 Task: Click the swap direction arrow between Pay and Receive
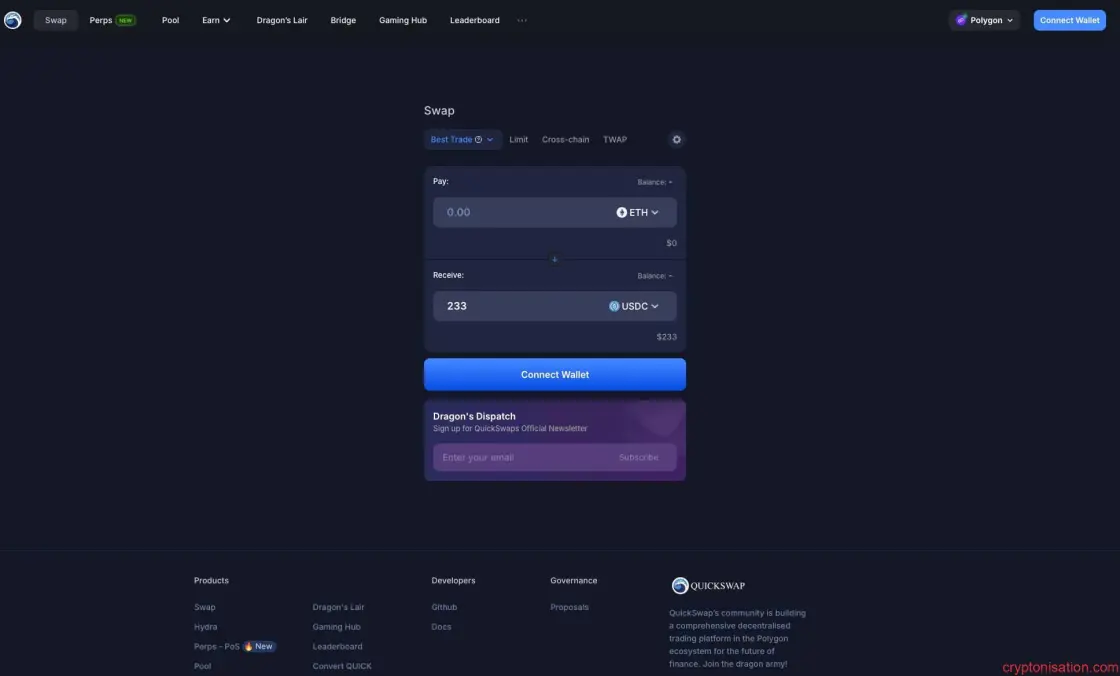click(x=554, y=259)
